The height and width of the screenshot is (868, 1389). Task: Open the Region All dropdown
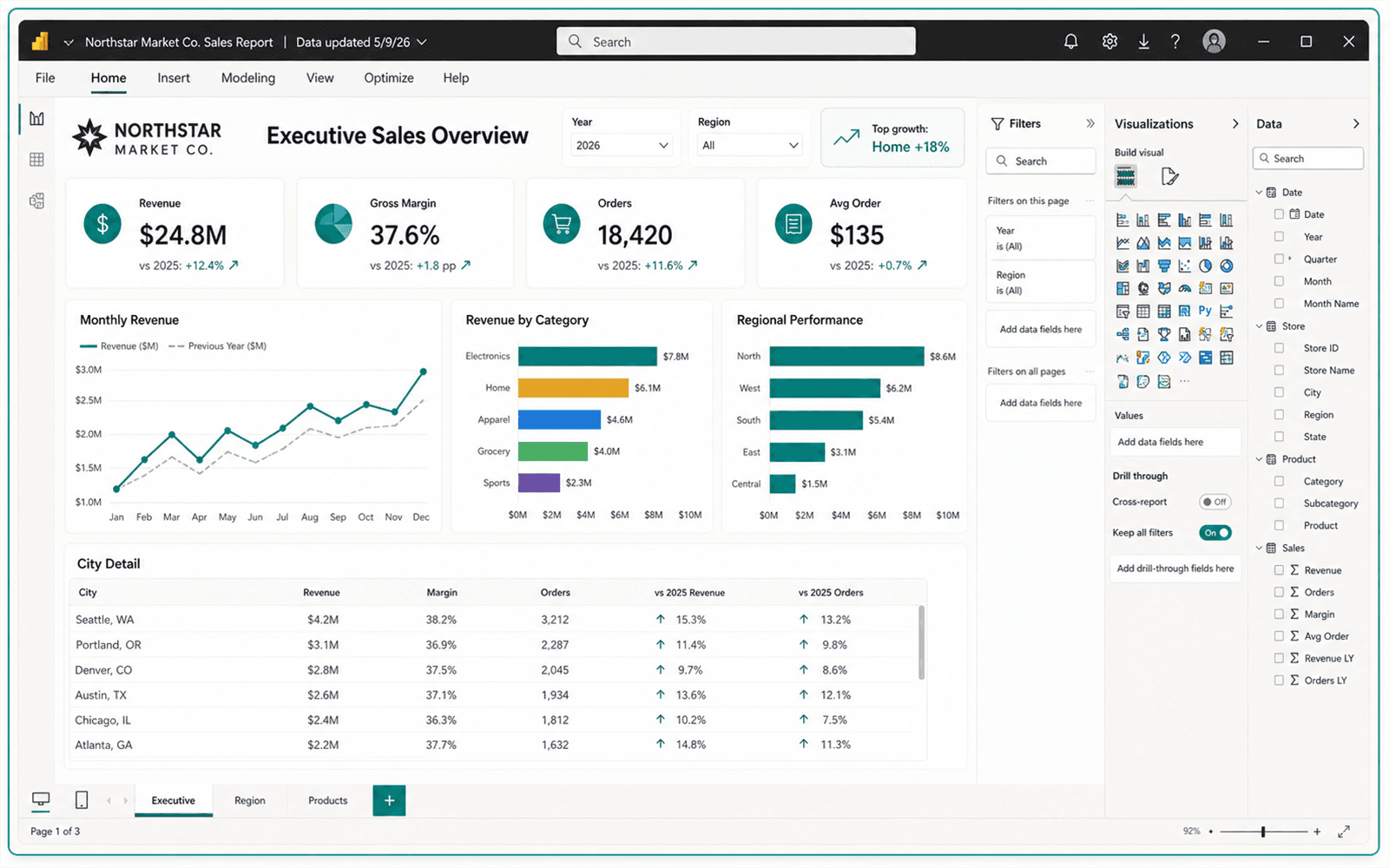coord(750,145)
